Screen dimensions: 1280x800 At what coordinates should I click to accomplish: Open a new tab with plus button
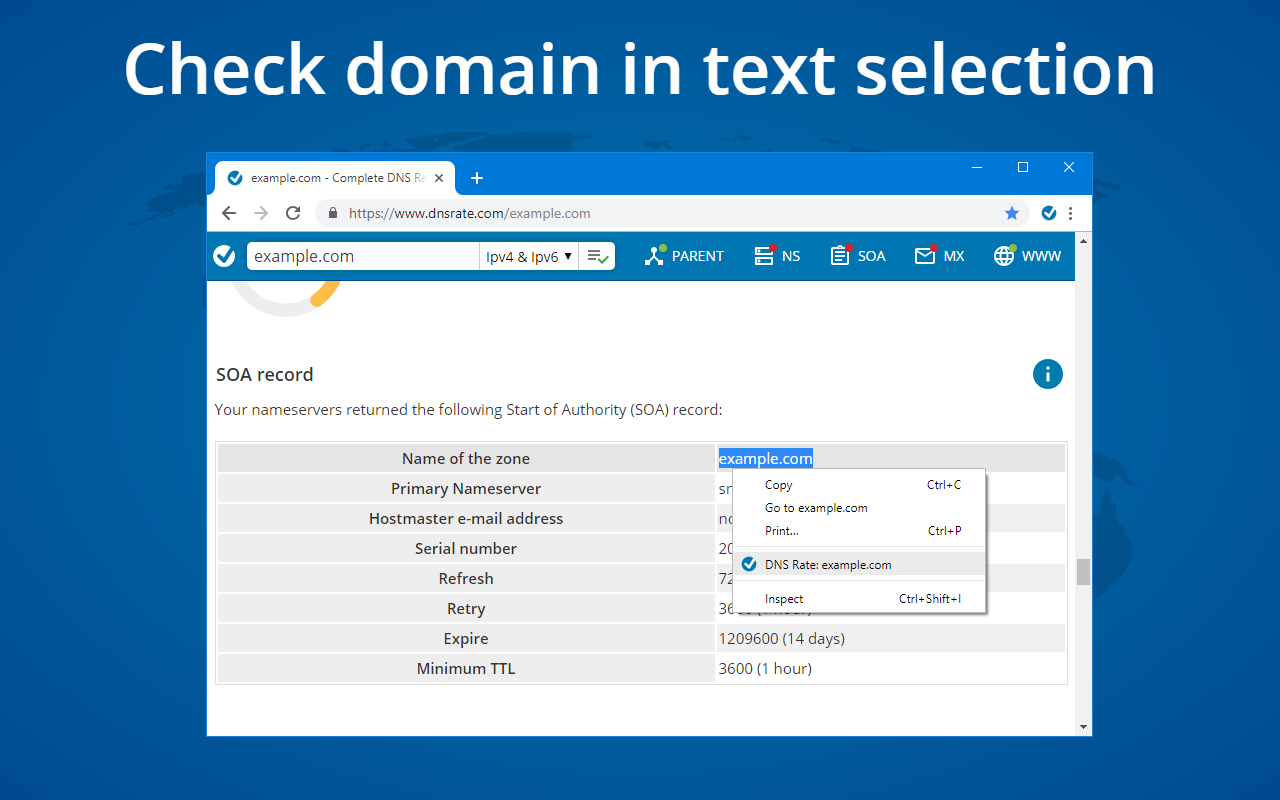pyautogui.click(x=477, y=178)
